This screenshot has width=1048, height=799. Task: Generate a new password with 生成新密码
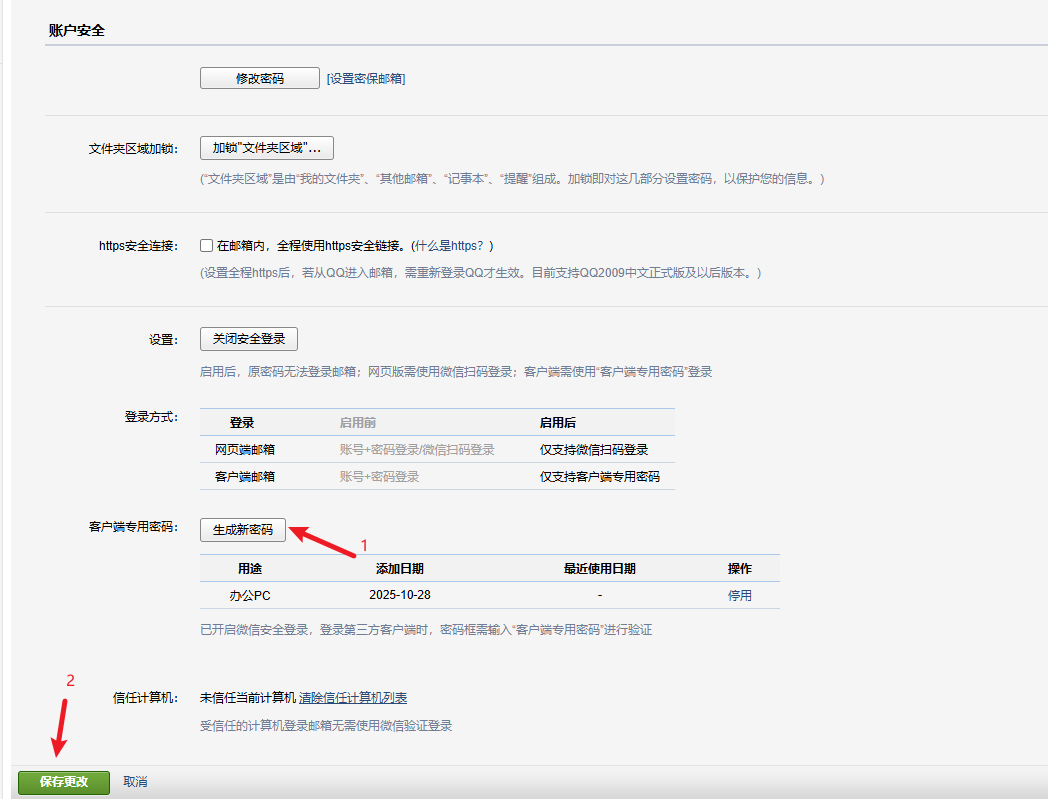point(243,530)
